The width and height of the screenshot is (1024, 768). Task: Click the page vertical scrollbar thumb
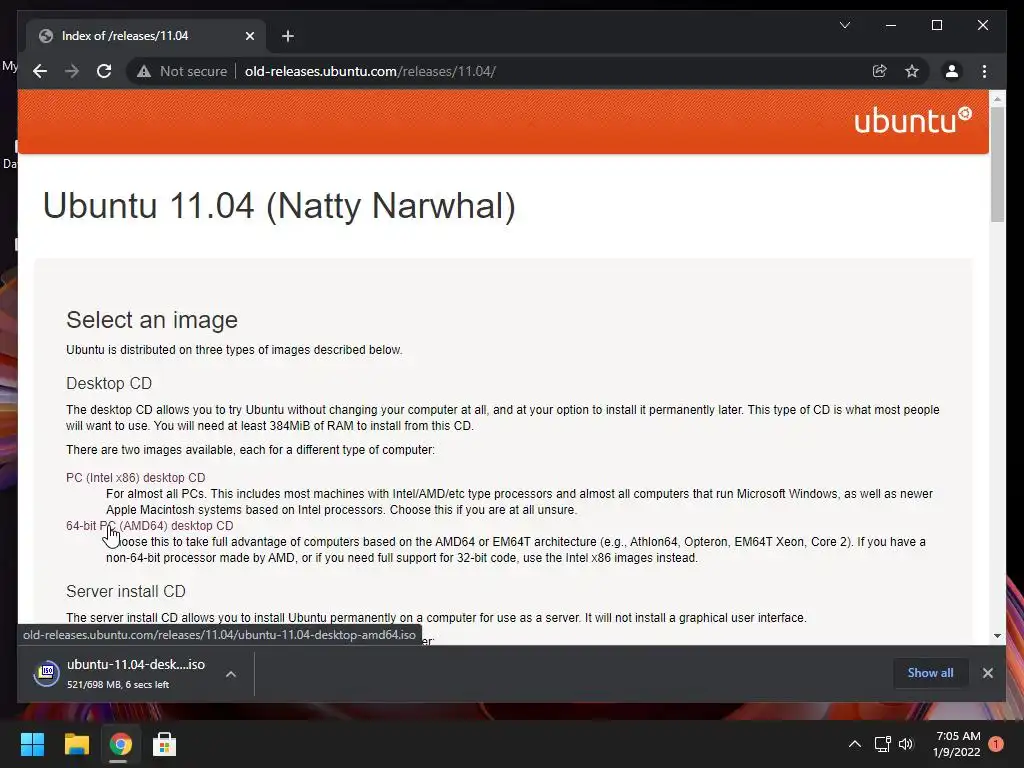[997, 165]
